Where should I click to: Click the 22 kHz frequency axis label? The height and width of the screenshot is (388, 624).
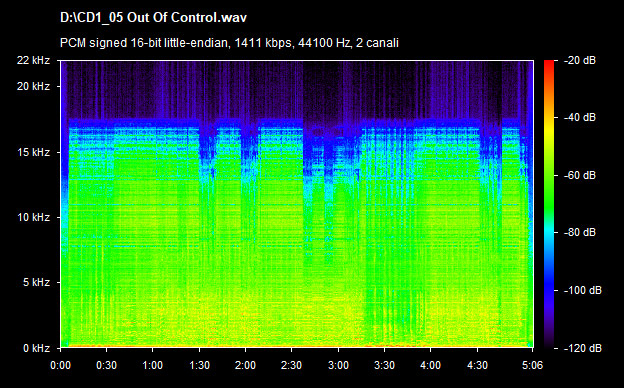33,60
